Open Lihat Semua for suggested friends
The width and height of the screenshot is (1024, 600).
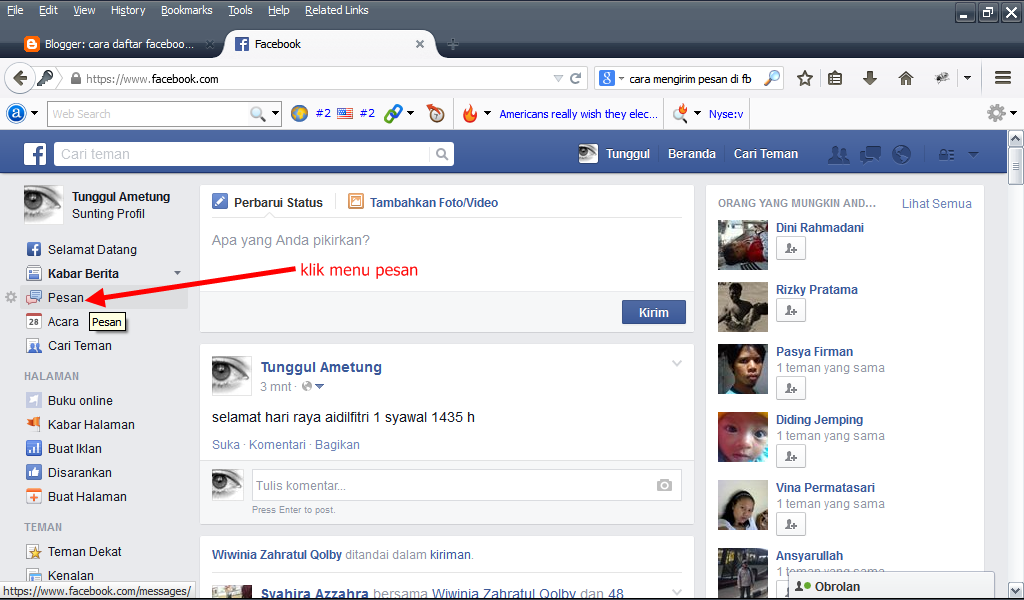point(936,203)
